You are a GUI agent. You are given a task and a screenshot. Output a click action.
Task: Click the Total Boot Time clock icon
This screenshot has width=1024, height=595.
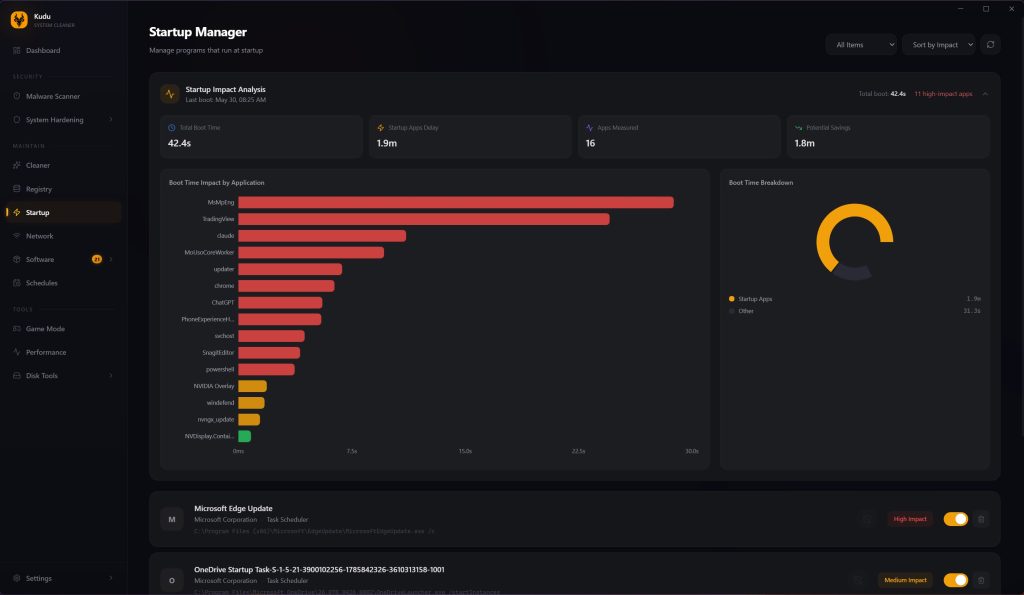(x=172, y=128)
